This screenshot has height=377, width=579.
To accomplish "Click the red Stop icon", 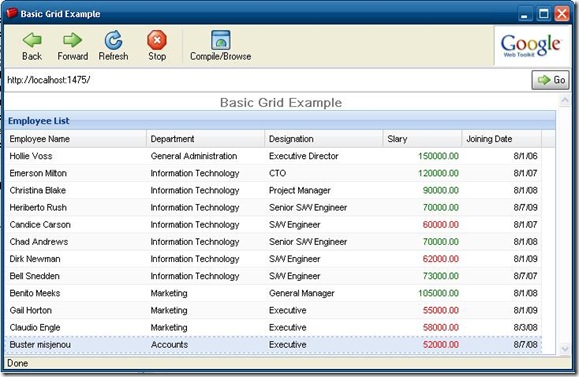I will [x=157, y=40].
